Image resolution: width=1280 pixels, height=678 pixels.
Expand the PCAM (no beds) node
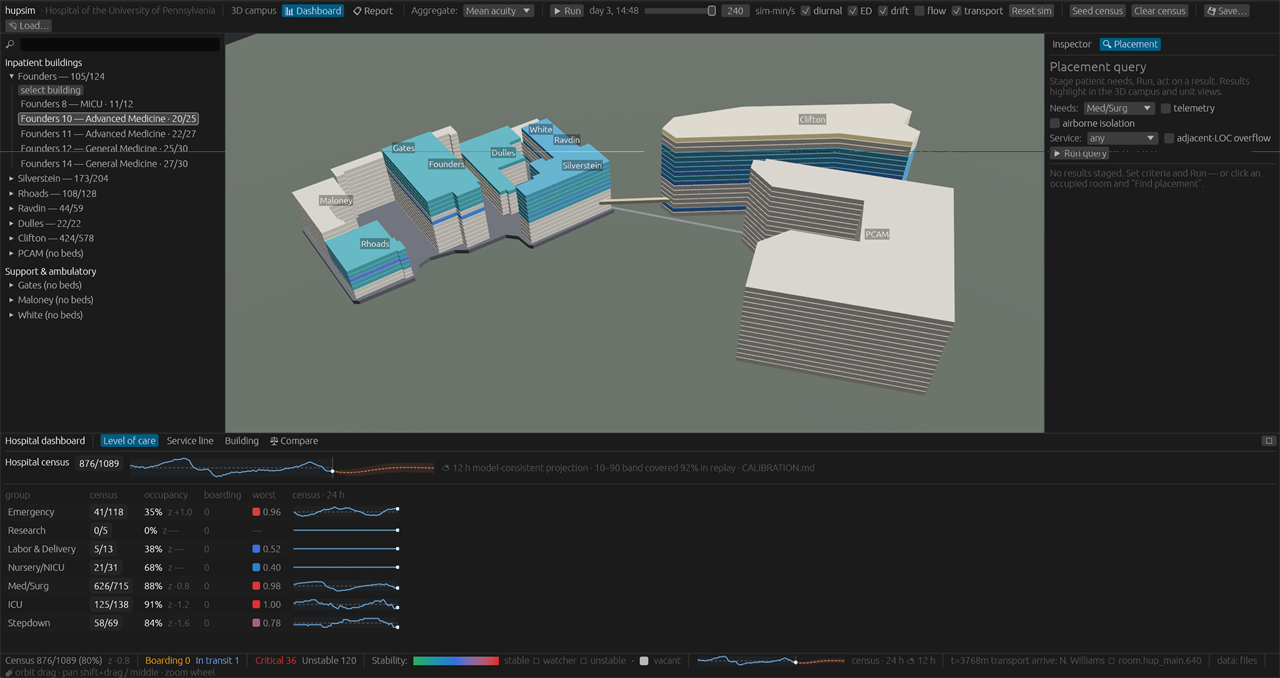(12, 254)
